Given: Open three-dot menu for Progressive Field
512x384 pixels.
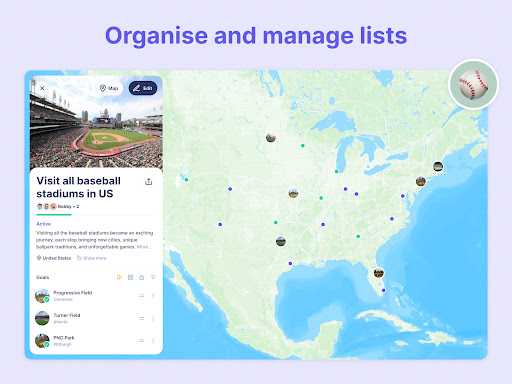Looking at the screenshot, I should [x=153, y=296].
